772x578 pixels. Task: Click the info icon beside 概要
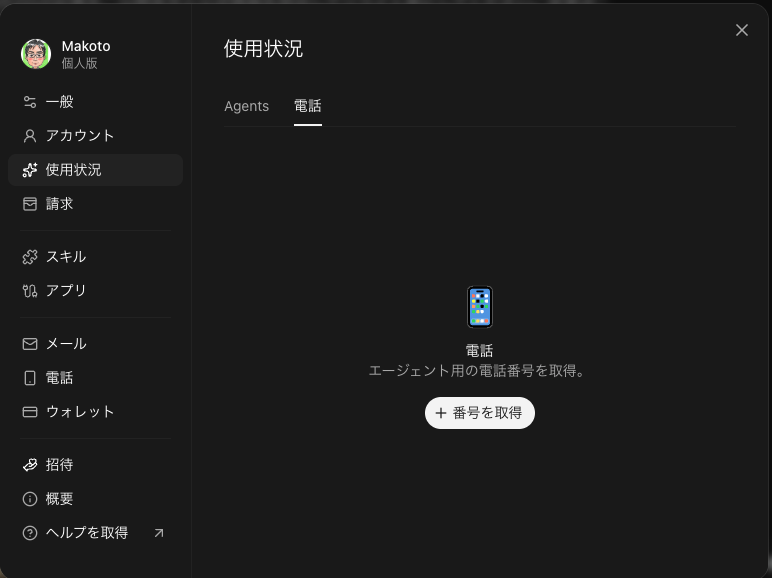point(30,499)
